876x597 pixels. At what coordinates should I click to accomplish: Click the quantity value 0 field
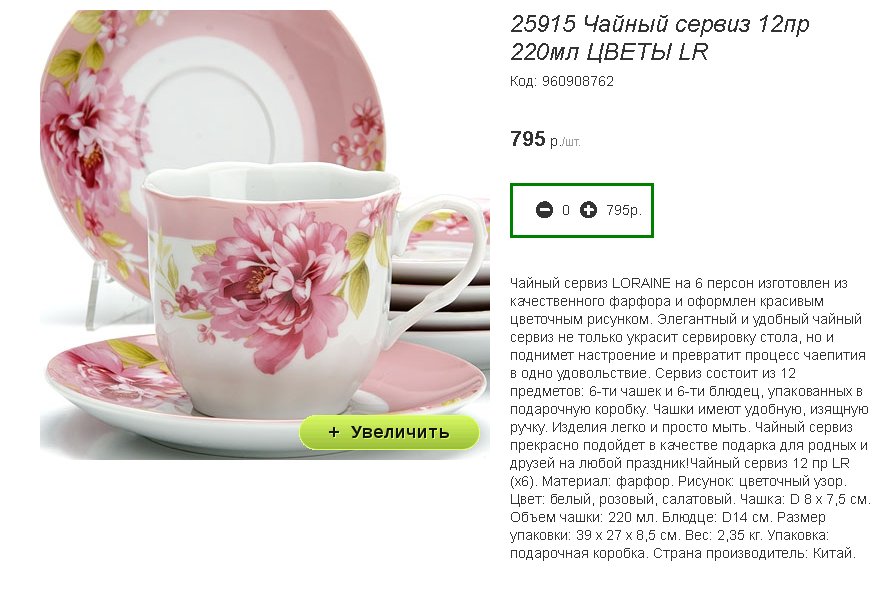[x=566, y=210]
